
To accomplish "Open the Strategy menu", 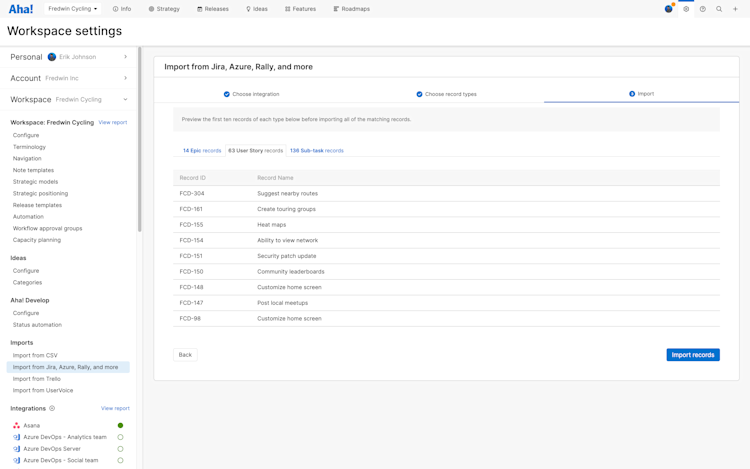I will 164,9.
